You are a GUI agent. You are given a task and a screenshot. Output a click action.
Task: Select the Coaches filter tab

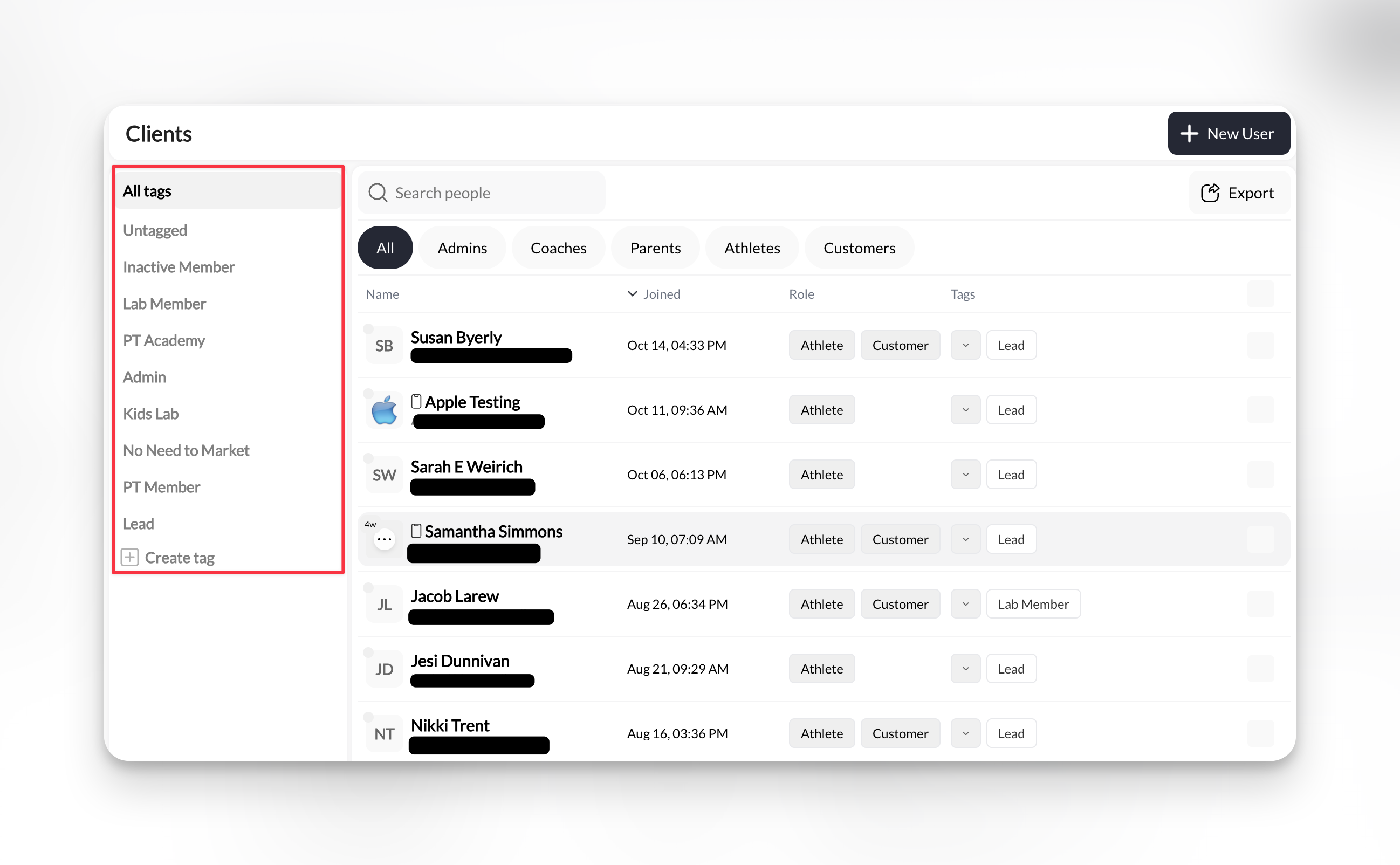(558, 247)
